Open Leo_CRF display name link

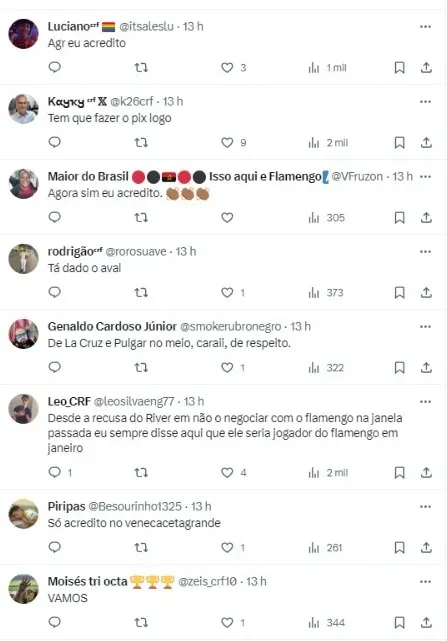click(x=69, y=401)
